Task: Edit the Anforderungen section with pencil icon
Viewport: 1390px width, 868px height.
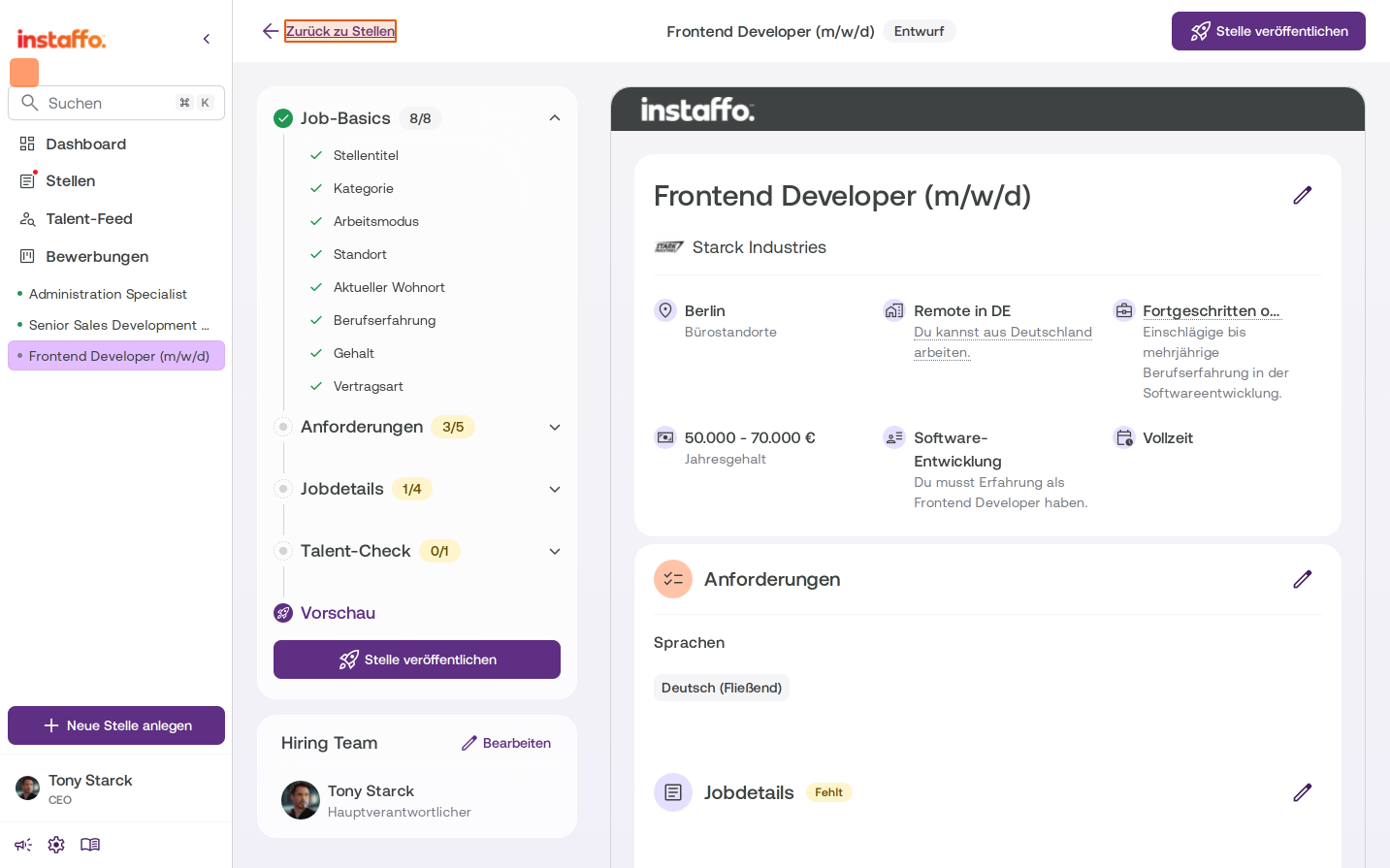Action: (1303, 579)
